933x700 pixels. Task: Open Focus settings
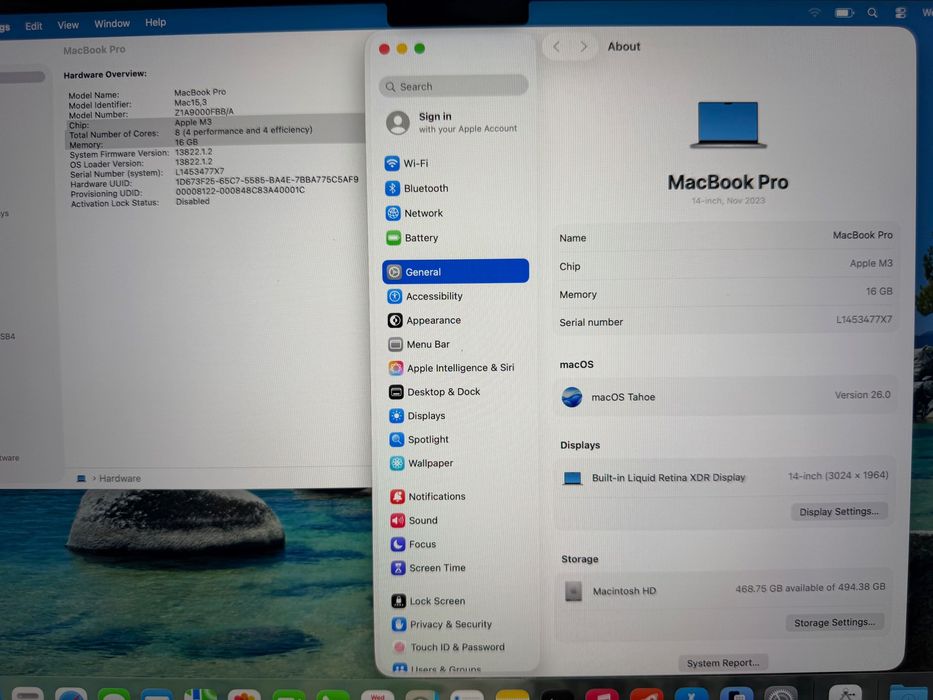[x=414, y=544]
